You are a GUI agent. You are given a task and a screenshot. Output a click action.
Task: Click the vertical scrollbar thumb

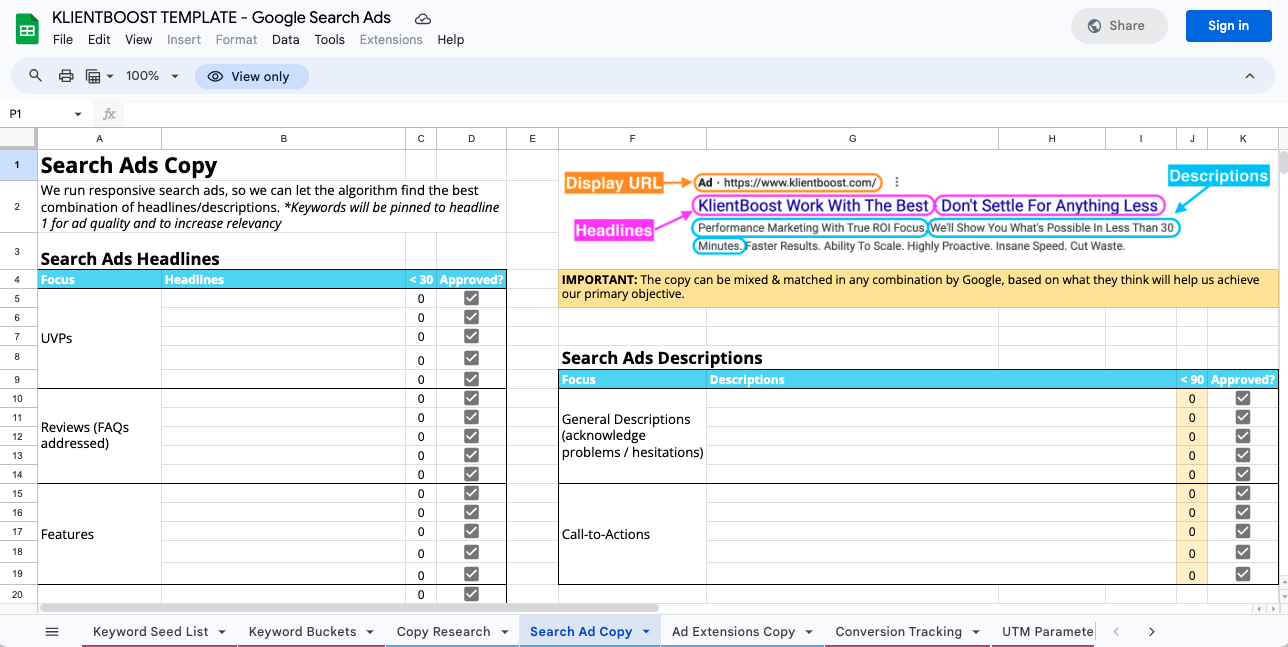coord(1283,163)
